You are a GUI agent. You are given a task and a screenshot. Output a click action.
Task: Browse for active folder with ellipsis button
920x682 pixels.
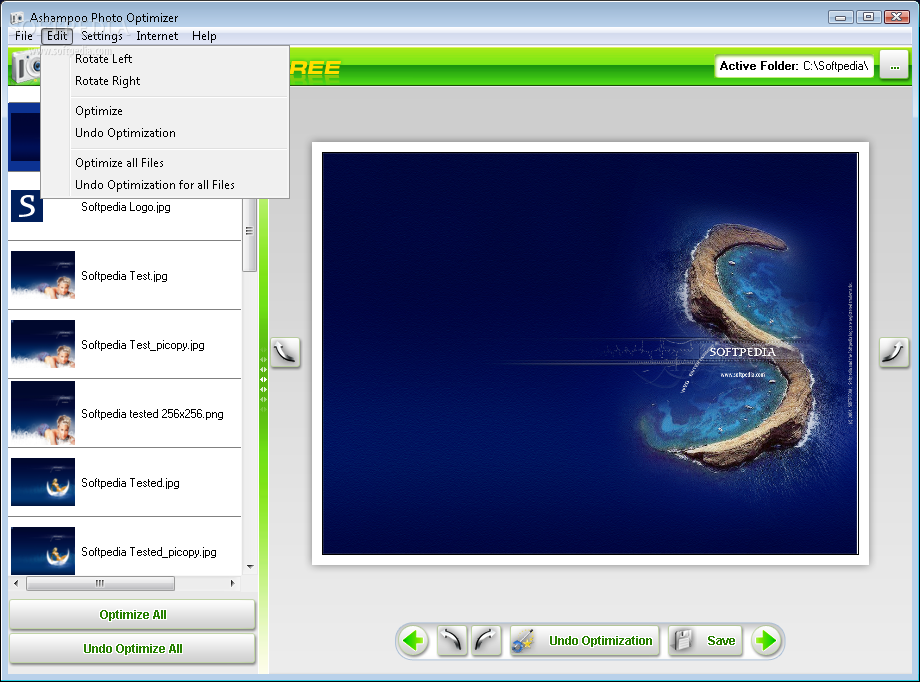(x=894, y=66)
